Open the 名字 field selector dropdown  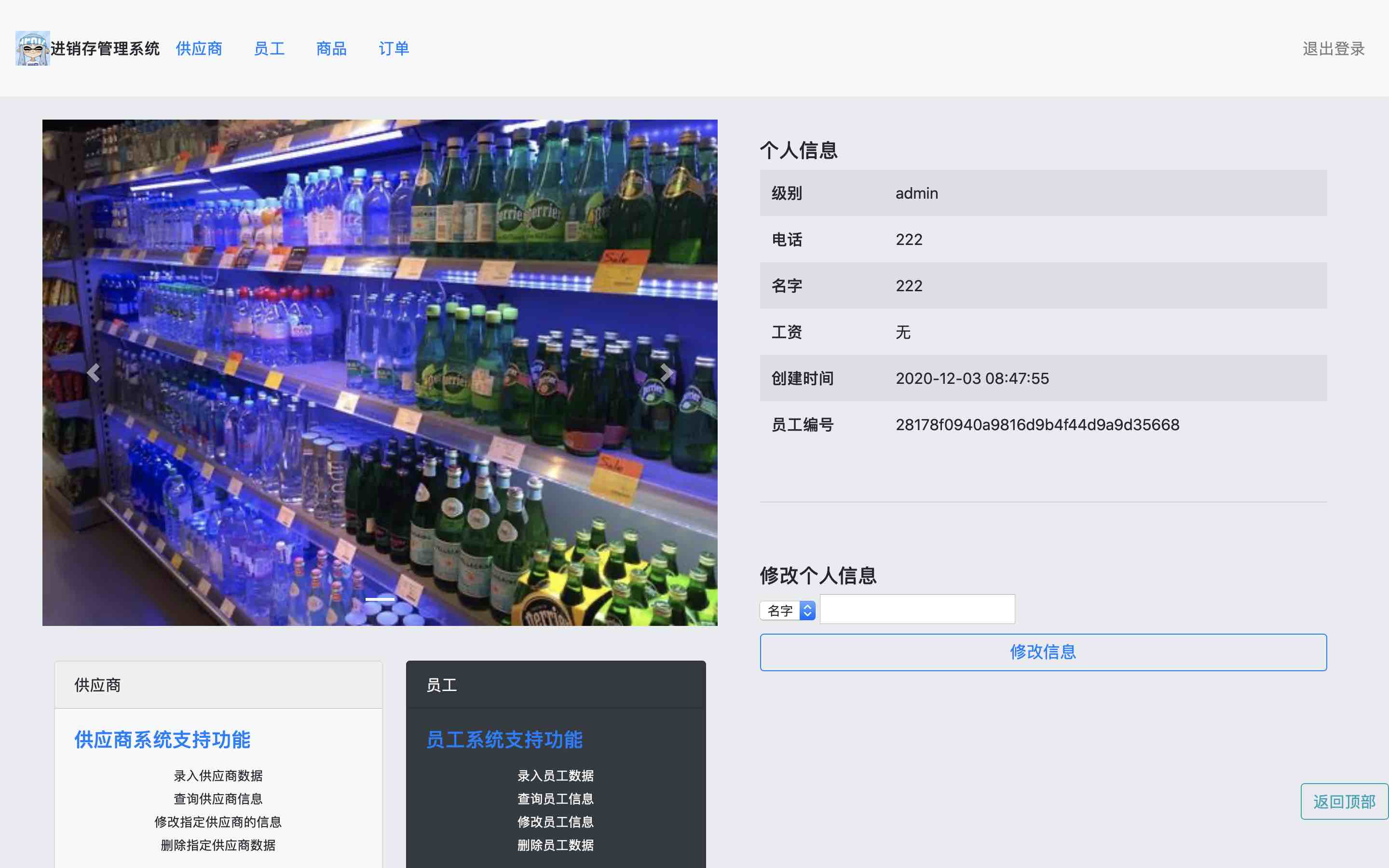click(788, 610)
